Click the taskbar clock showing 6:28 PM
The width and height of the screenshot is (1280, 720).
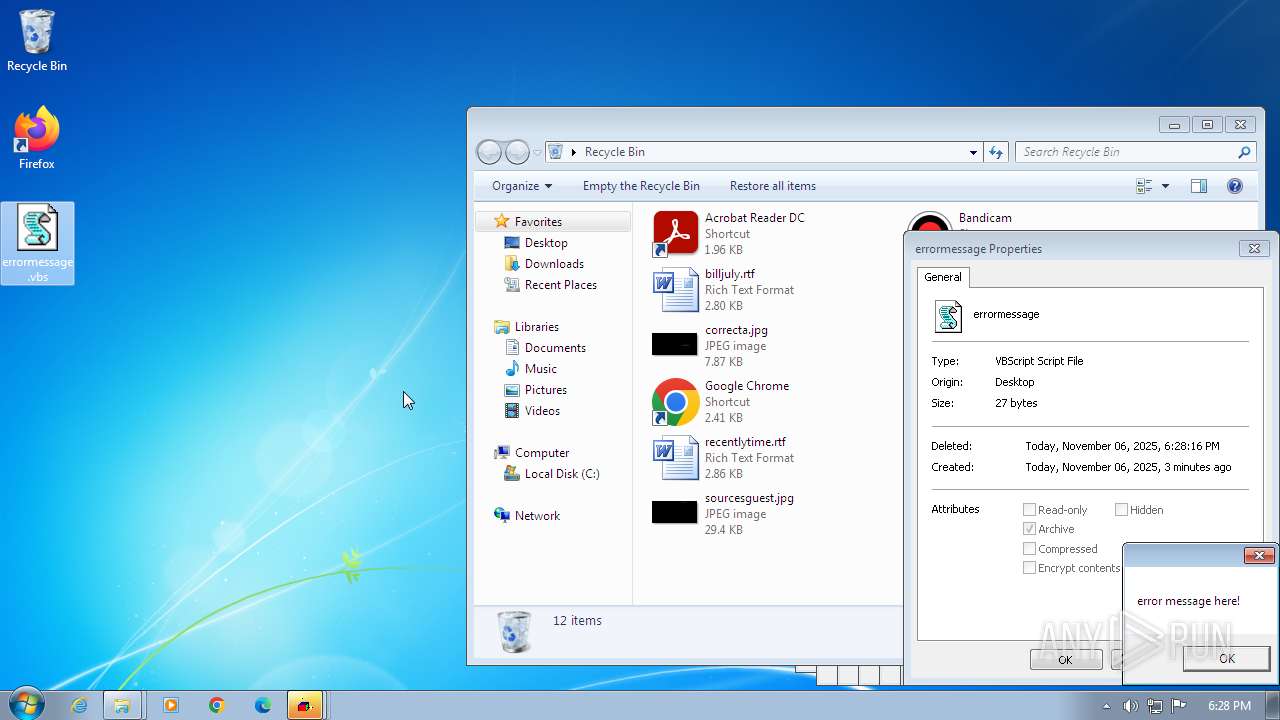coord(1229,706)
